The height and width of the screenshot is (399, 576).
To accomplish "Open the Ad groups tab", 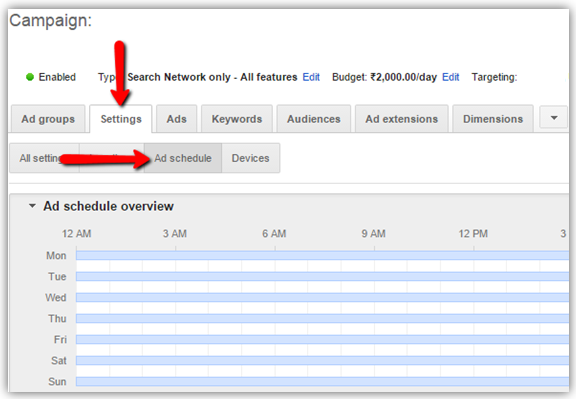I will (x=48, y=119).
